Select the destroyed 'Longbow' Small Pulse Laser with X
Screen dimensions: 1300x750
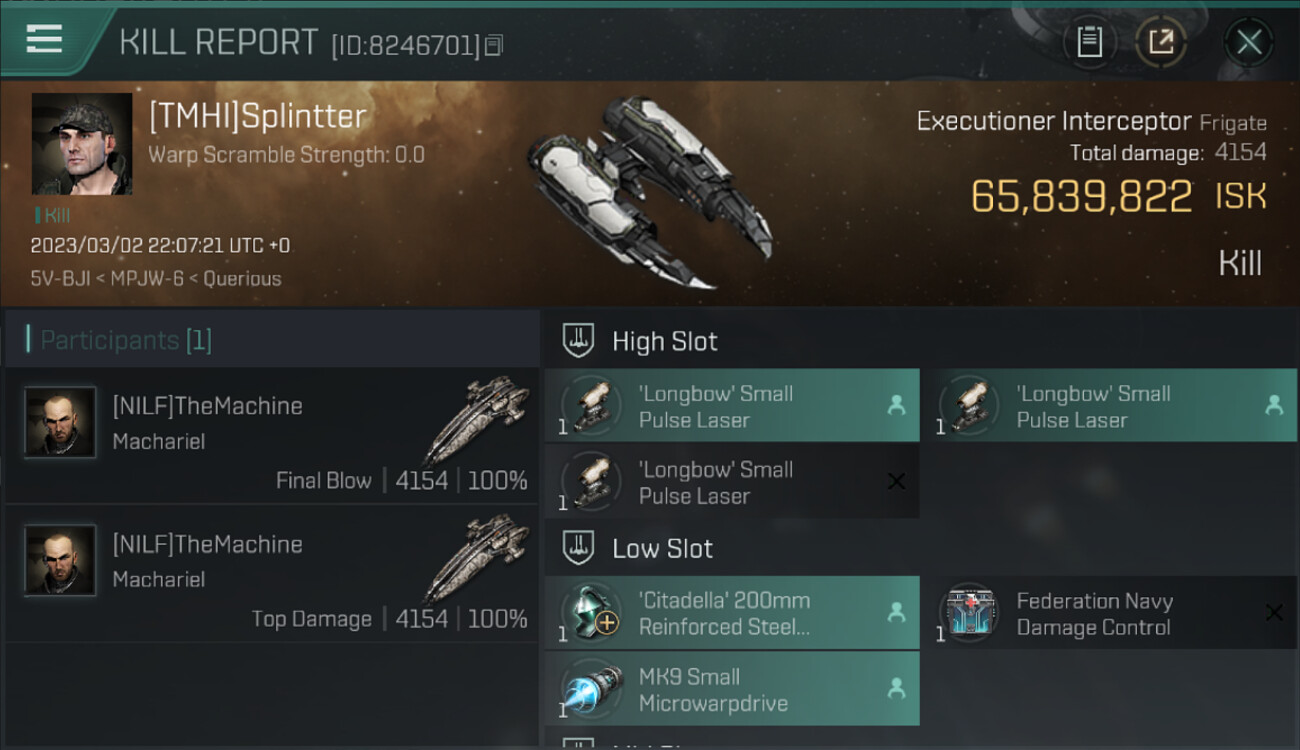pos(732,482)
